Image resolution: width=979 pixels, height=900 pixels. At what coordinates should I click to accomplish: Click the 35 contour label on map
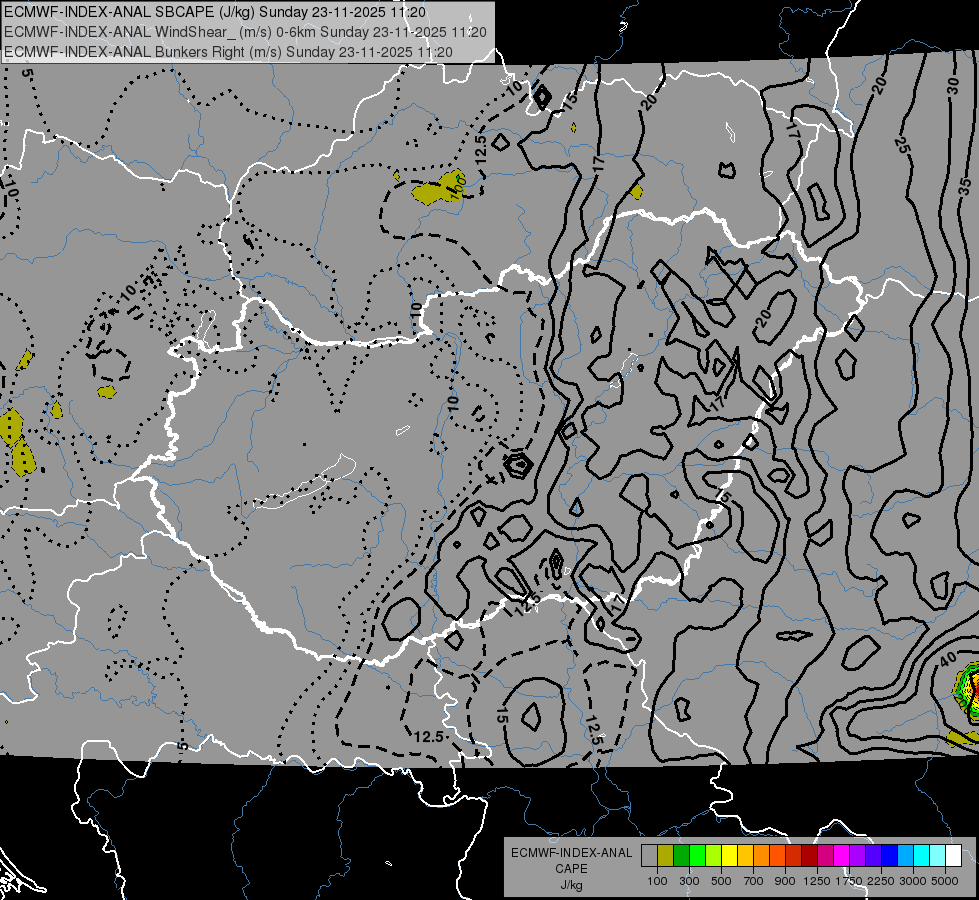click(x=966, y=186)
